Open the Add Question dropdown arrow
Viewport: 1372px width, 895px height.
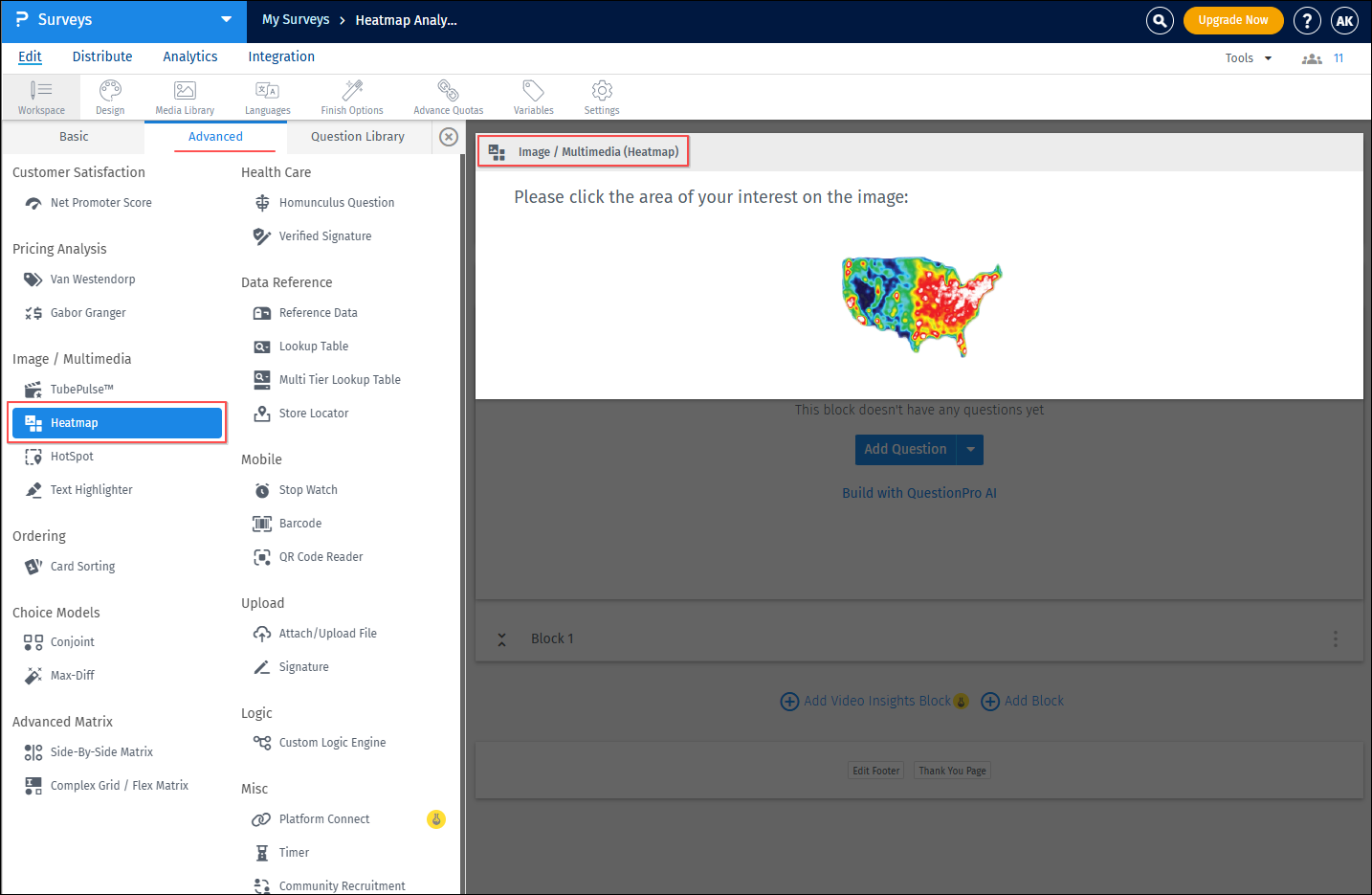[970, 449]
